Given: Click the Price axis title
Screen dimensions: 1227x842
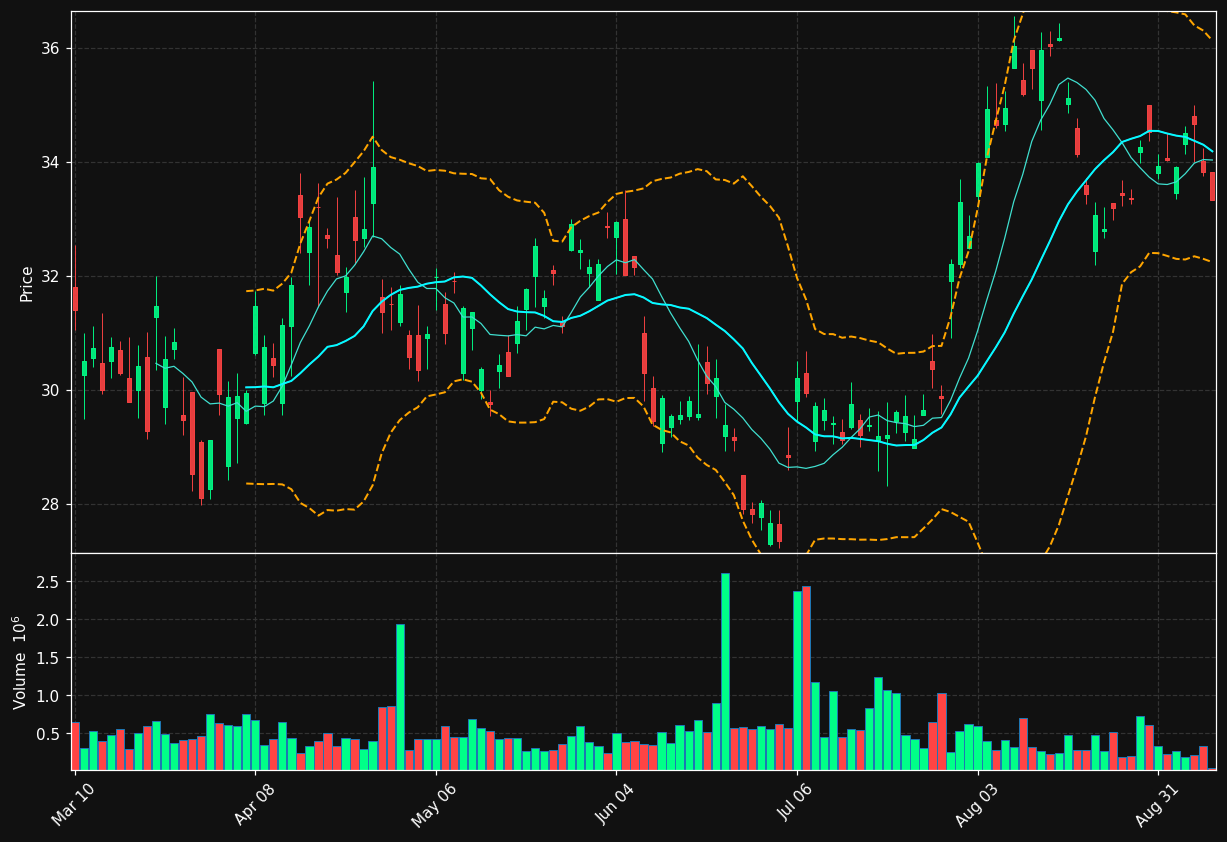Looking at the screenshot, I should click(x=27, y=283).
